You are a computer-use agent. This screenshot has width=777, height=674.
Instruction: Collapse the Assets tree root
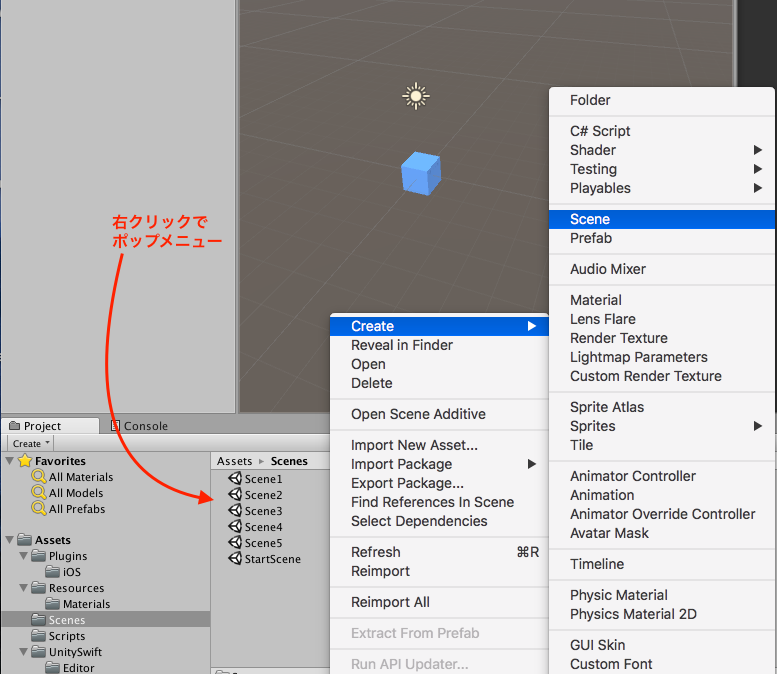tap(9, 540)
